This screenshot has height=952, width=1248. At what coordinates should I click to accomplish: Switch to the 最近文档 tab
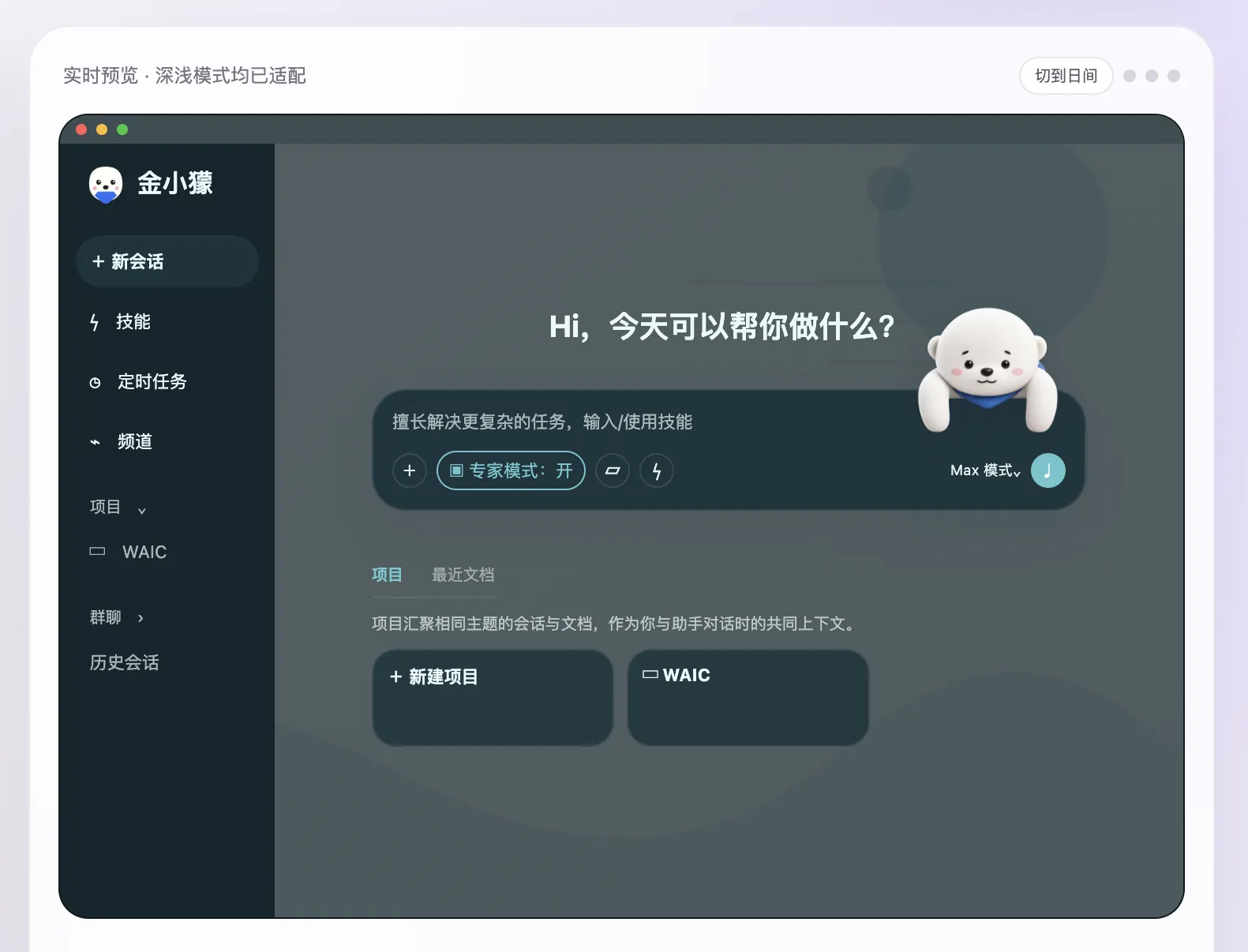coord(463,575)
